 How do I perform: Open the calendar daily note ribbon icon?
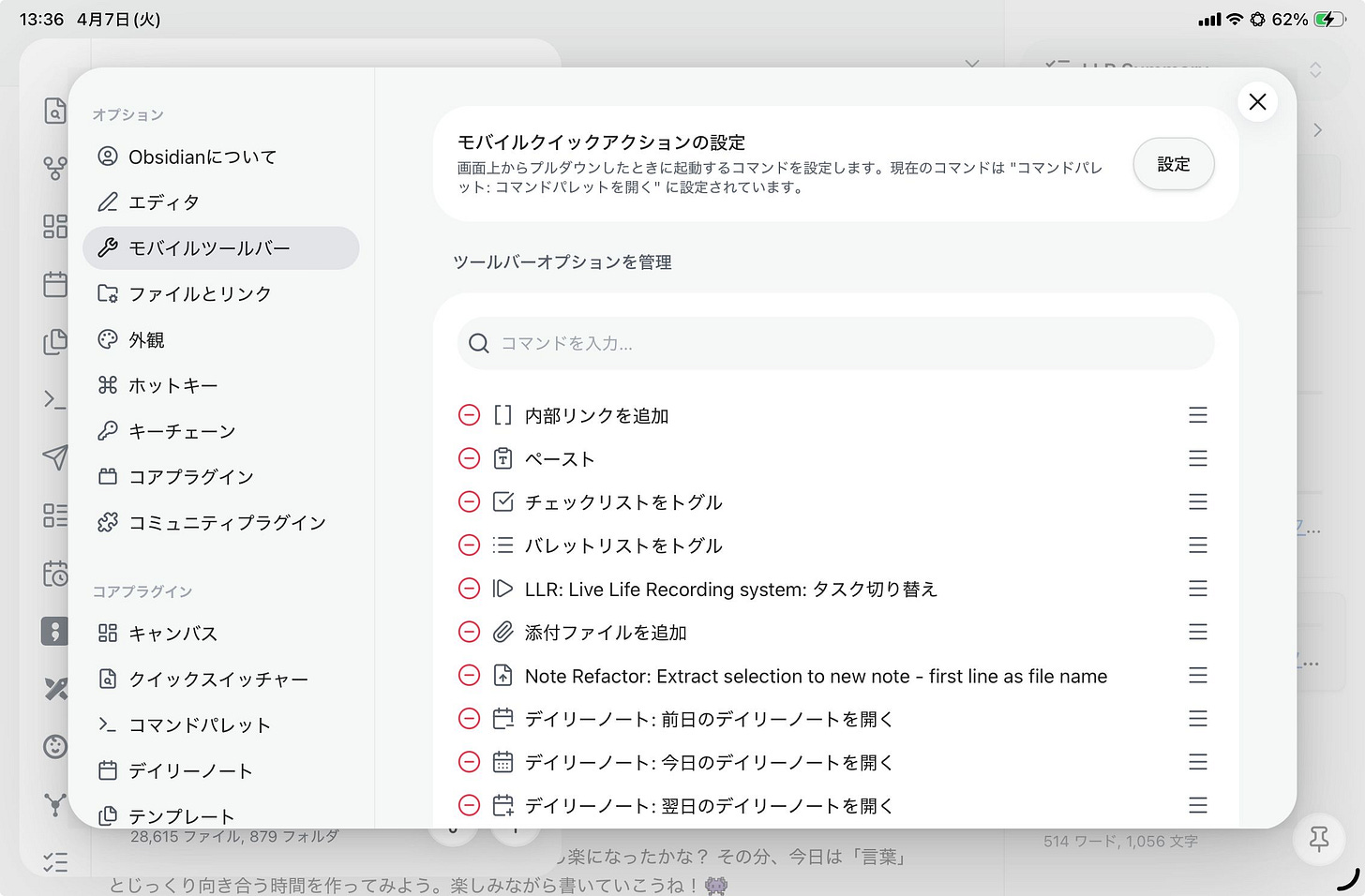tap(53, 283)
